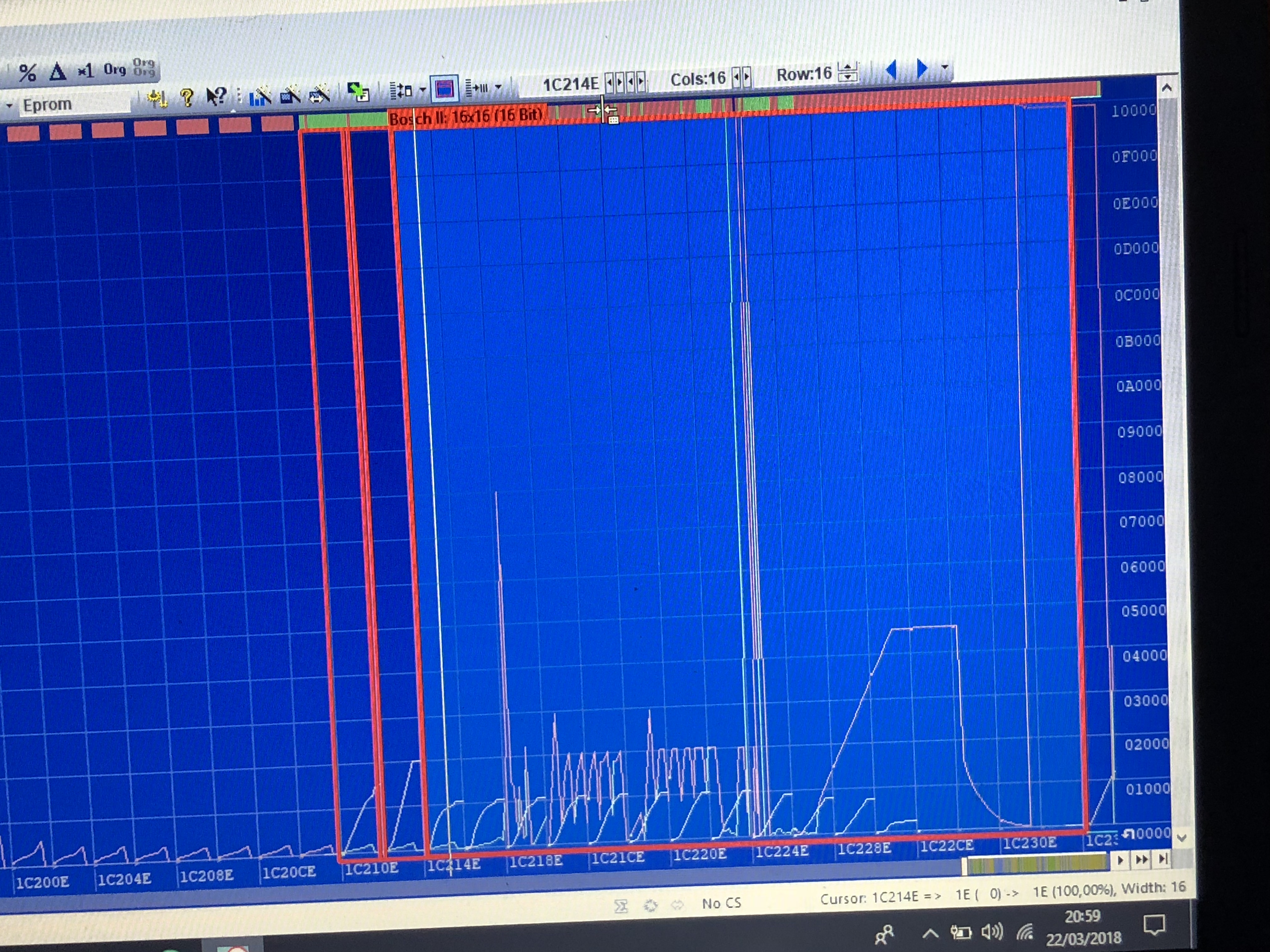Go to next map with blue right arrow

[922, 68]
